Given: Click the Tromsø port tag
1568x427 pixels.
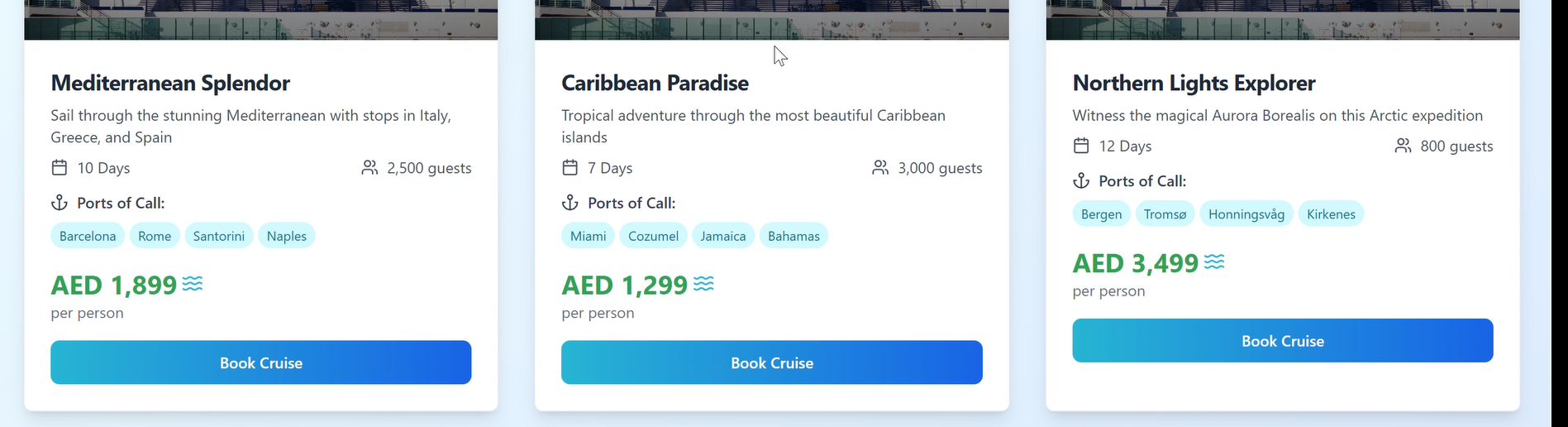Looking at the screenshot, I should (x=1165, y=214).
